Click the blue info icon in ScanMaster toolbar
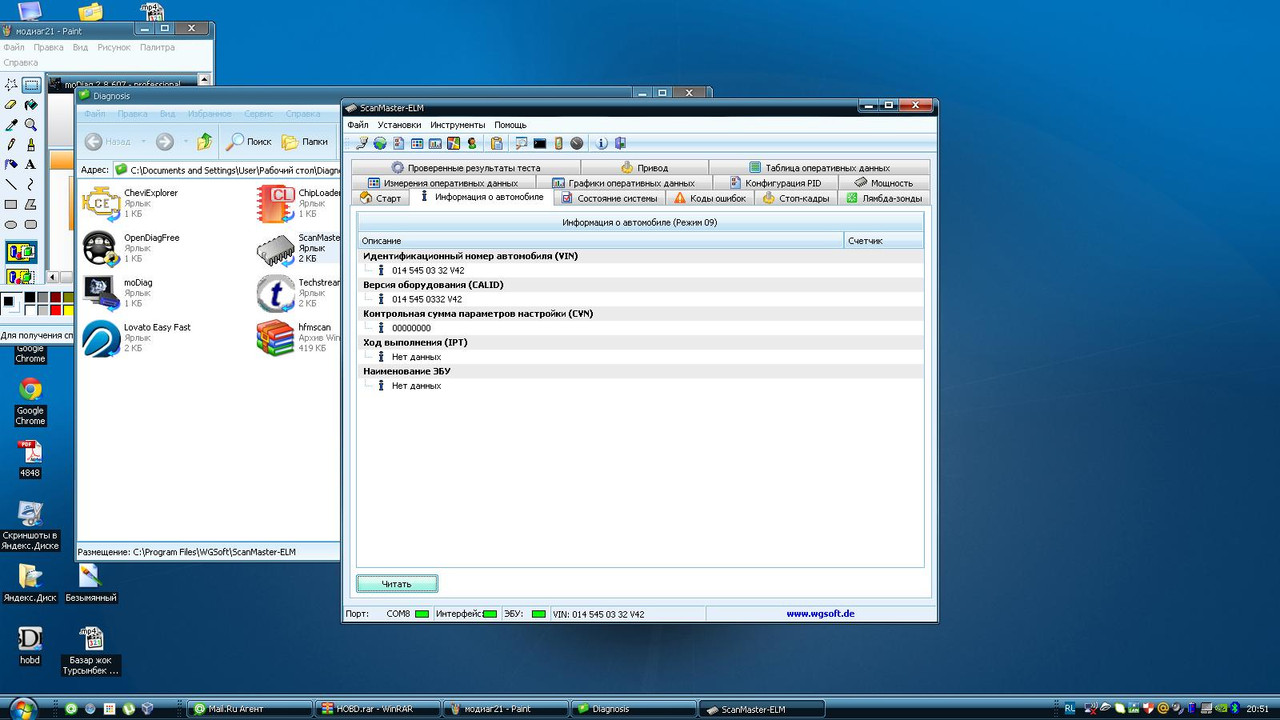This screenshot has height=720, width=1280. (602, 143)
